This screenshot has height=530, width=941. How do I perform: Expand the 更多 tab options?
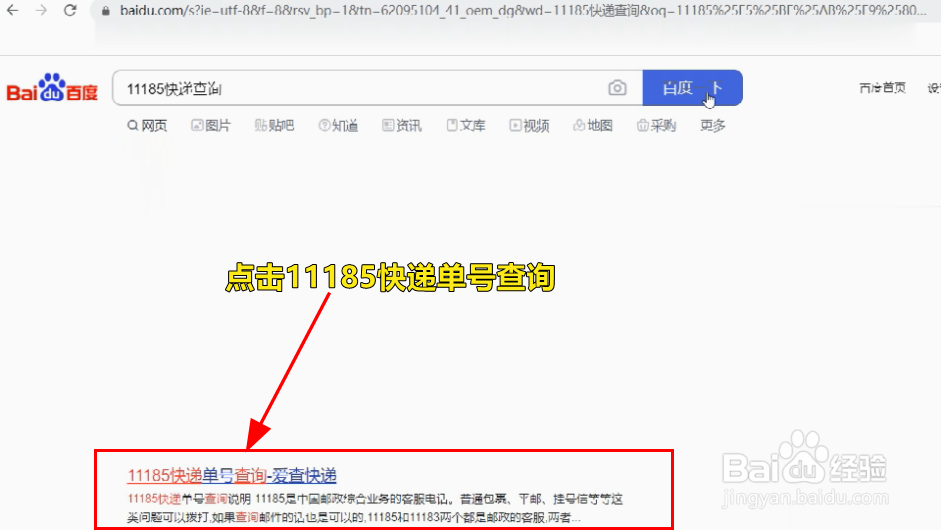[713, 125]
